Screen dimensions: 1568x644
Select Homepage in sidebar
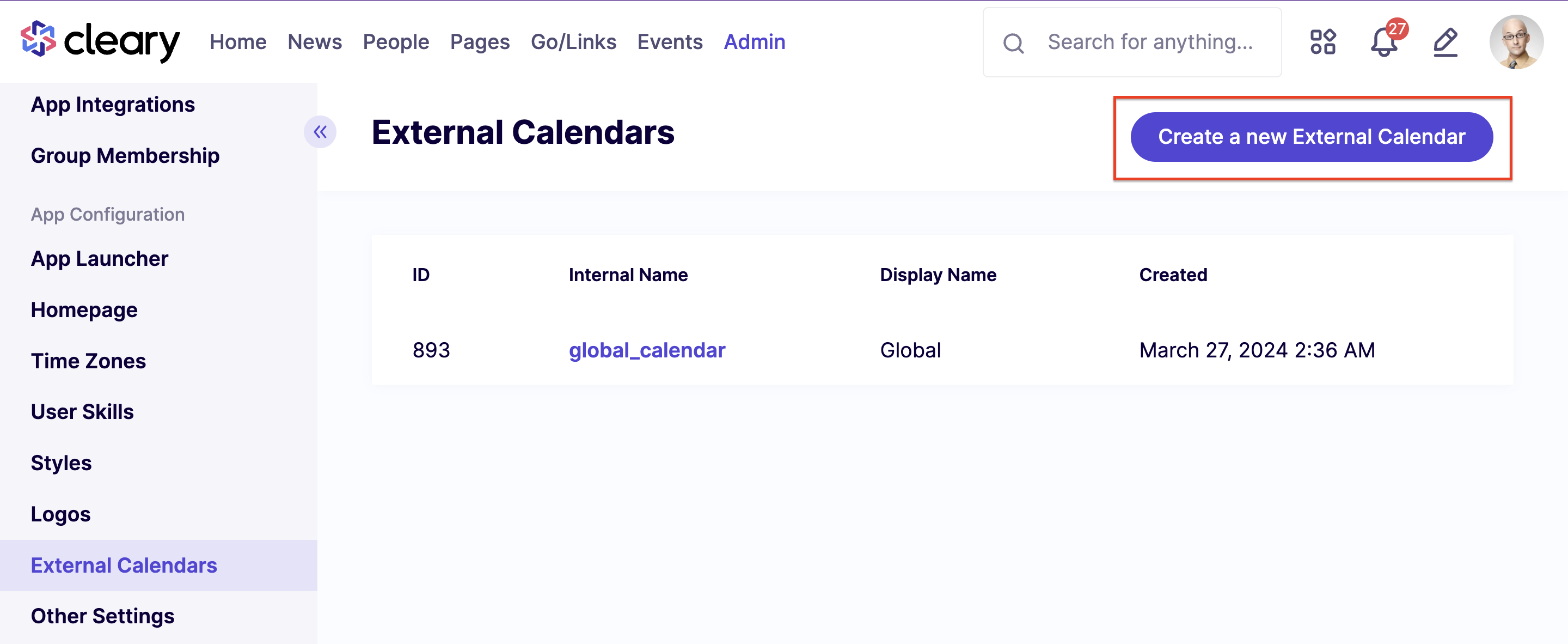84,309
